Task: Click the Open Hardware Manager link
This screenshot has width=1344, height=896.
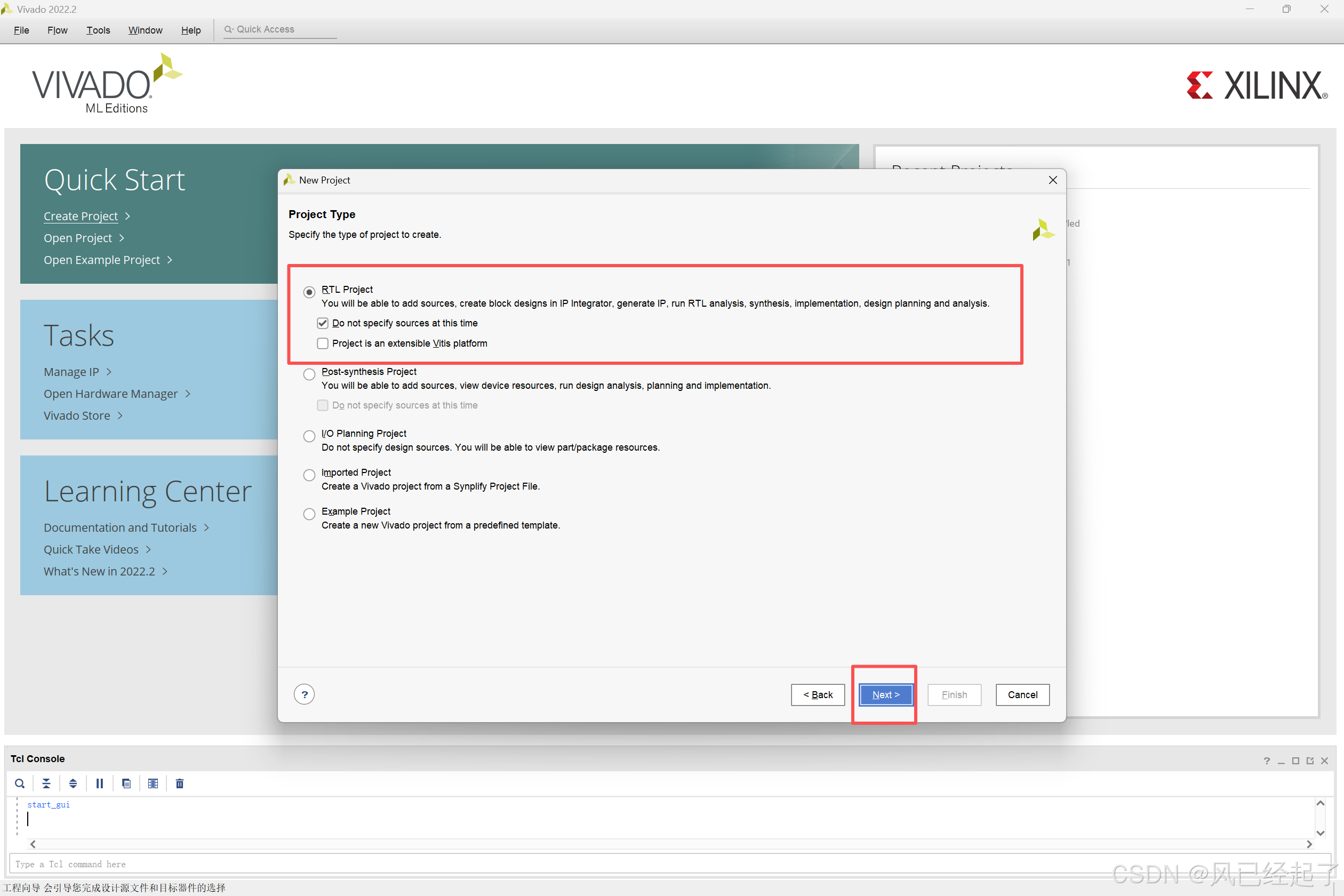Action: tap(111, 394)
